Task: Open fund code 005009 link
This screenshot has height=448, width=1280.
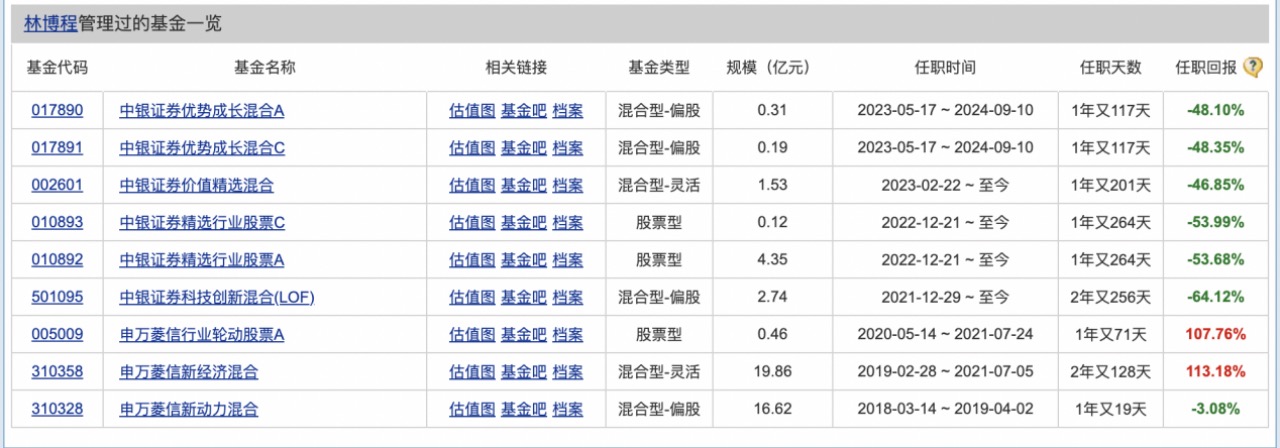Action: [x=56, y=334]
